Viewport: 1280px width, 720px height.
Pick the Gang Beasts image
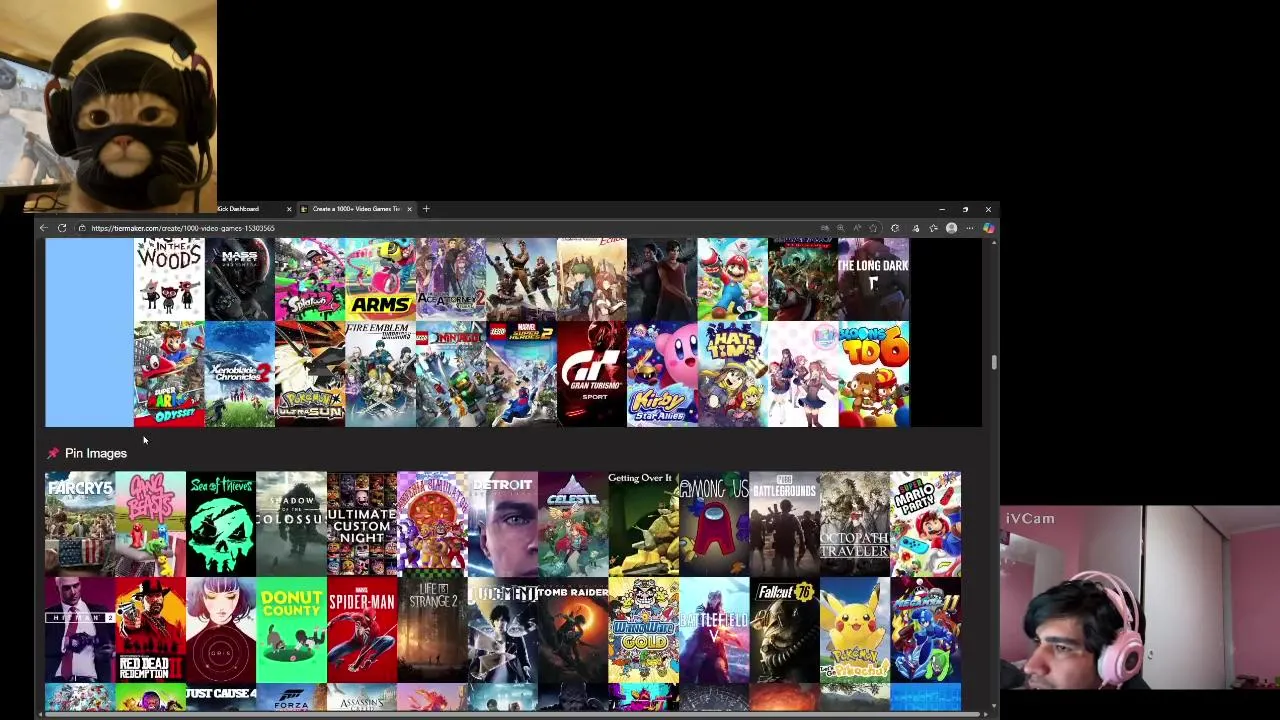[150, 524]
